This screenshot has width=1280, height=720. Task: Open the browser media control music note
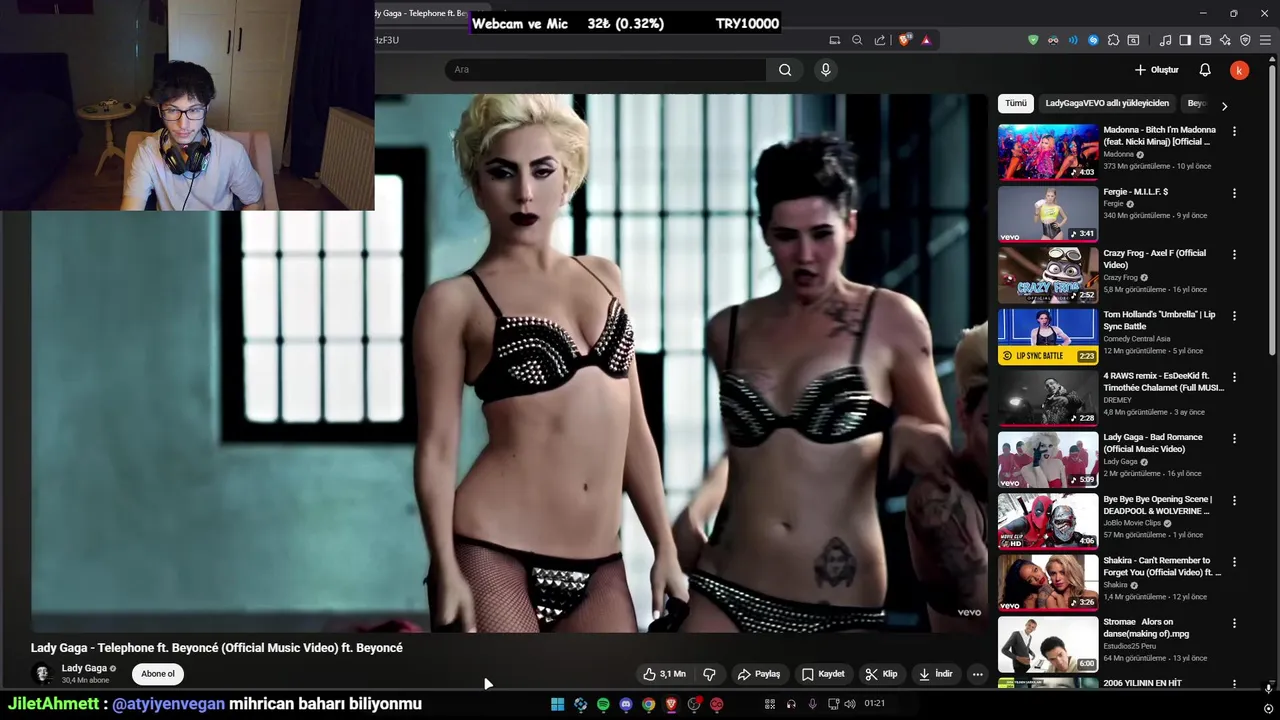(x=1165, y=40)
